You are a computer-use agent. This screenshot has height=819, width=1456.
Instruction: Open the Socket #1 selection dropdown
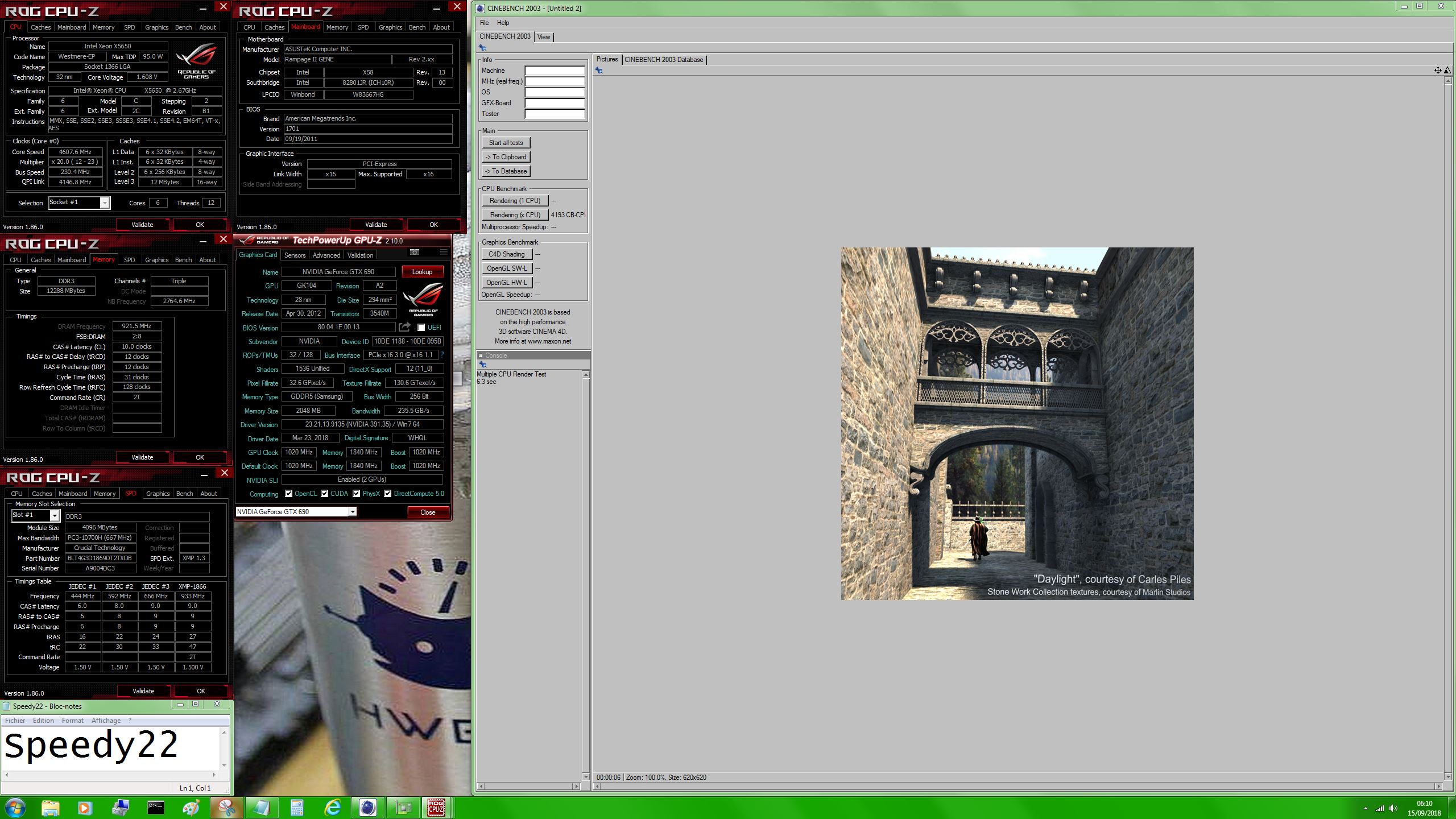pos(79,202)
